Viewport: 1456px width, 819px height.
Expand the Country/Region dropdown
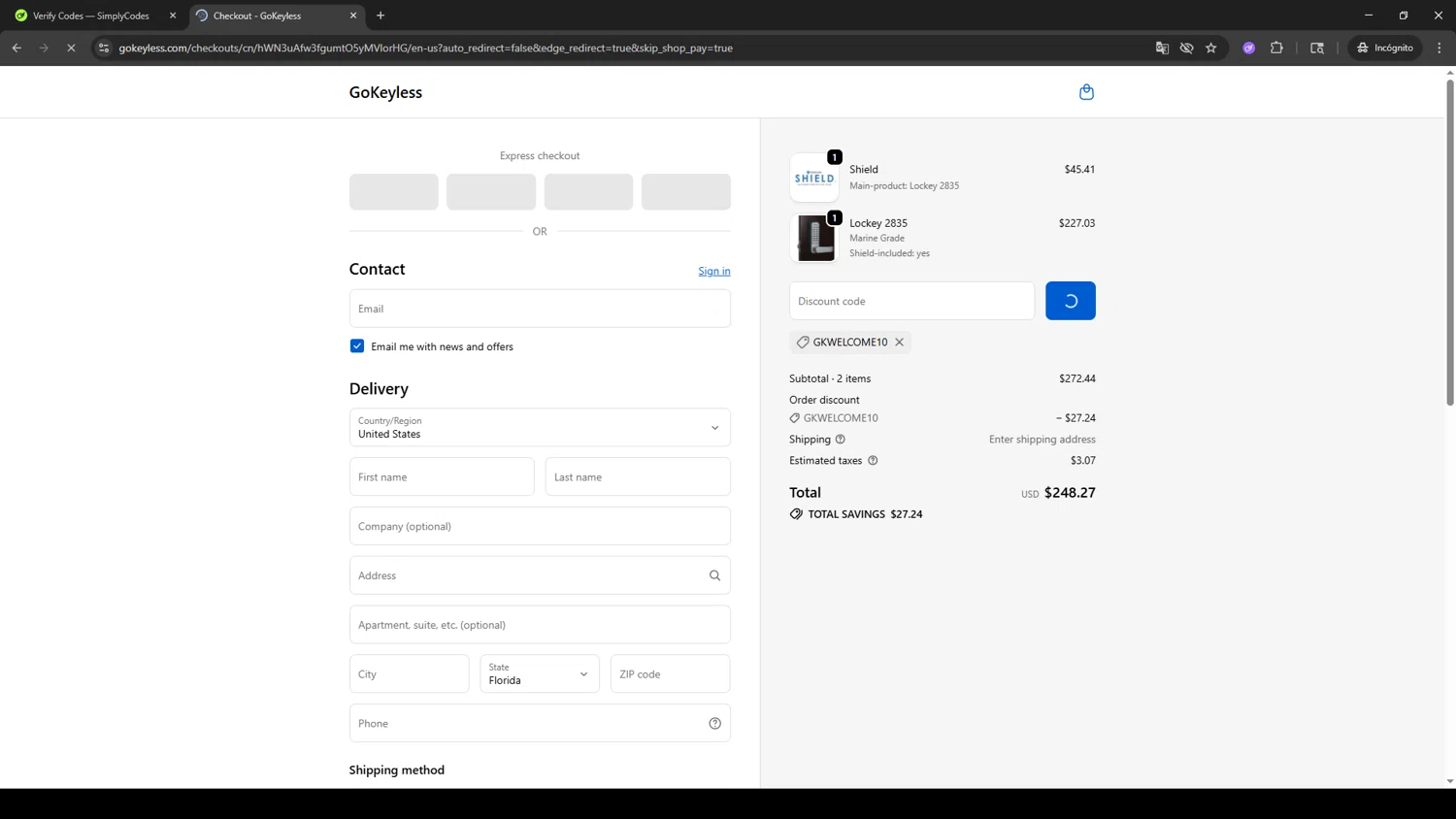(540, 427)
